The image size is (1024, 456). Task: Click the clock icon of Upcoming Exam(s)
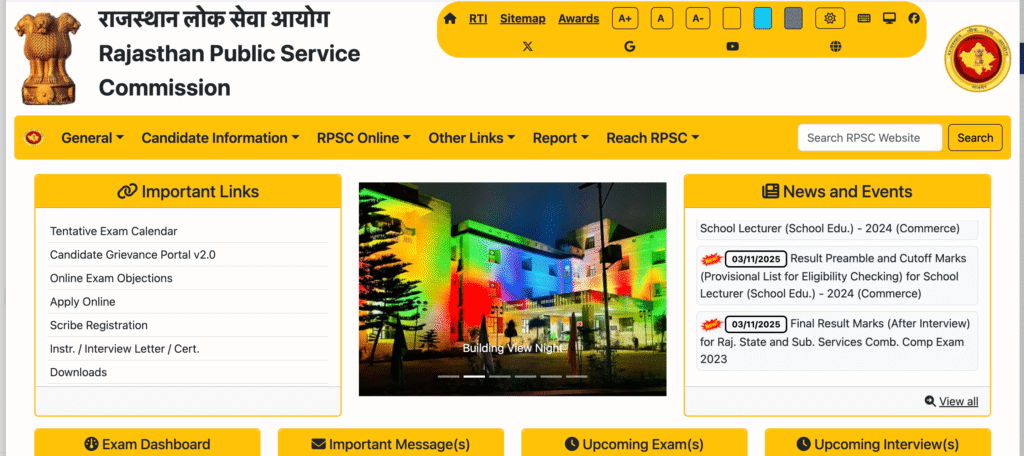[571, 444]
